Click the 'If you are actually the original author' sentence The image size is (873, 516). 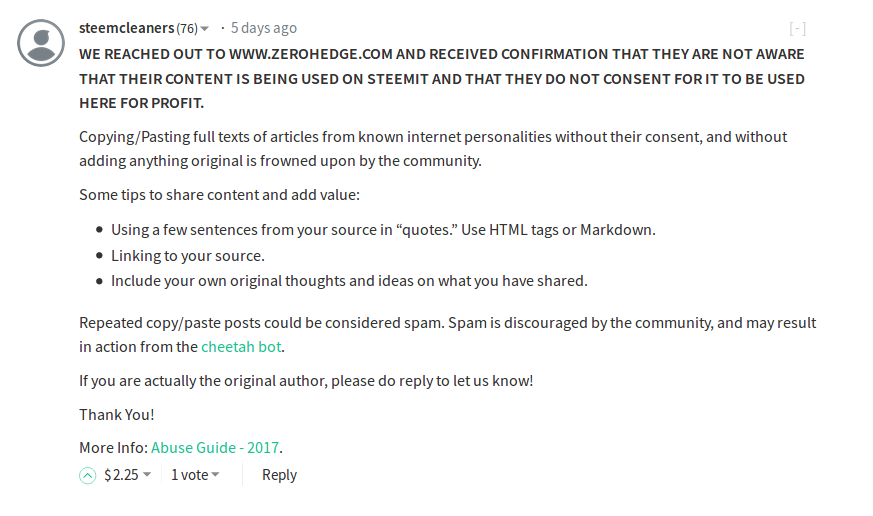(x=306, y=381)
